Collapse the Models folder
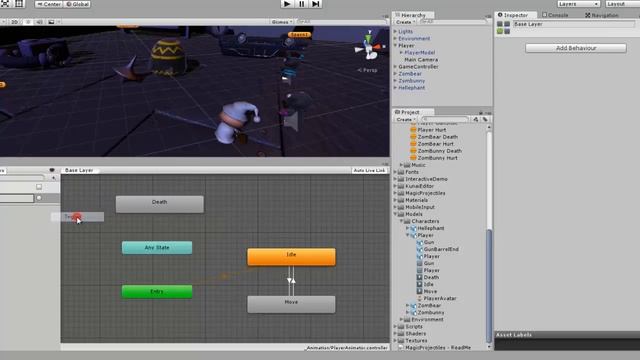Screen dimensions: 640x360 tap(395, 214)
